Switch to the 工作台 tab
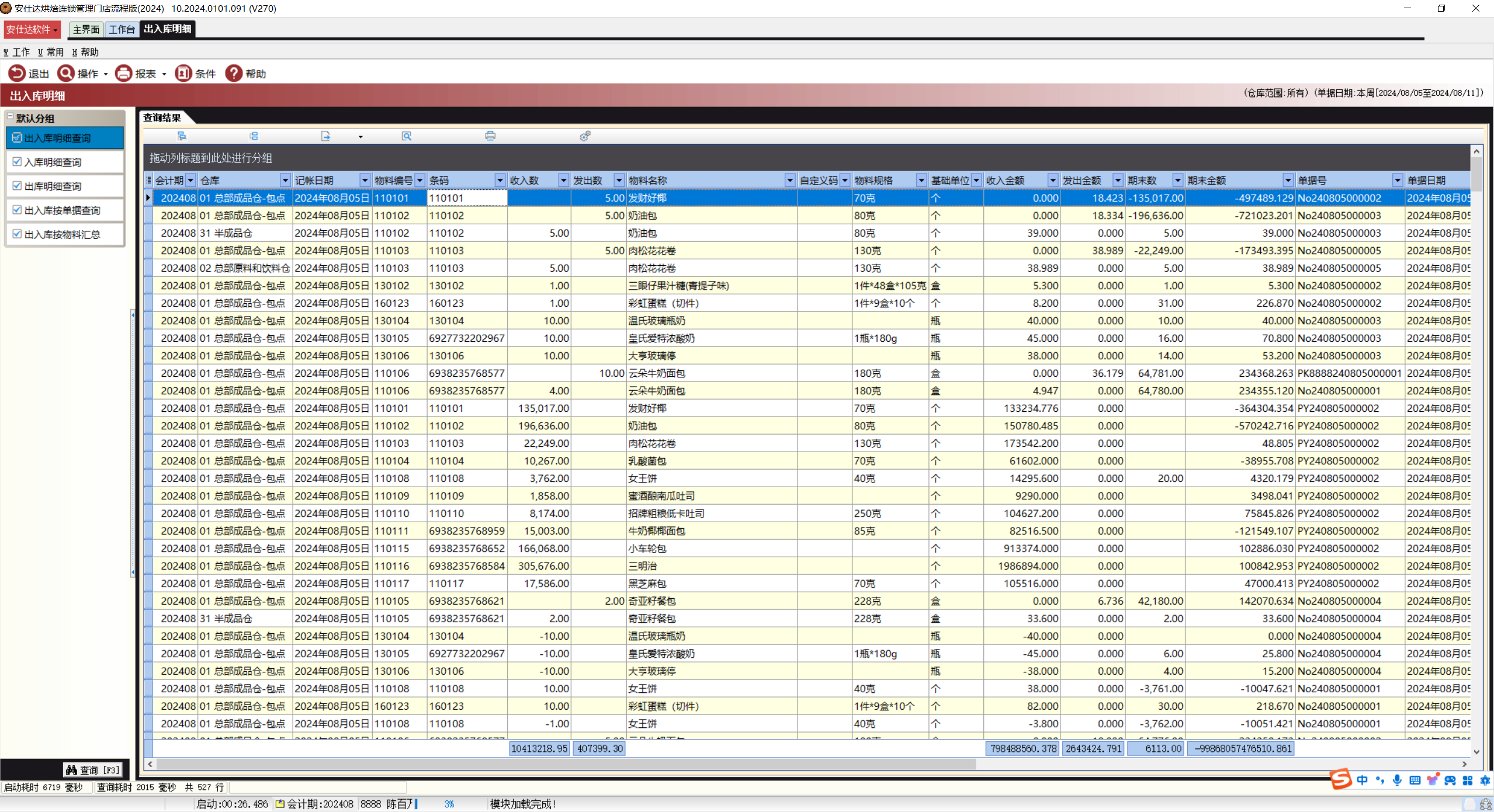This screenshot has width=1494, height=812. pyautogui.click(x=122, y=29)
